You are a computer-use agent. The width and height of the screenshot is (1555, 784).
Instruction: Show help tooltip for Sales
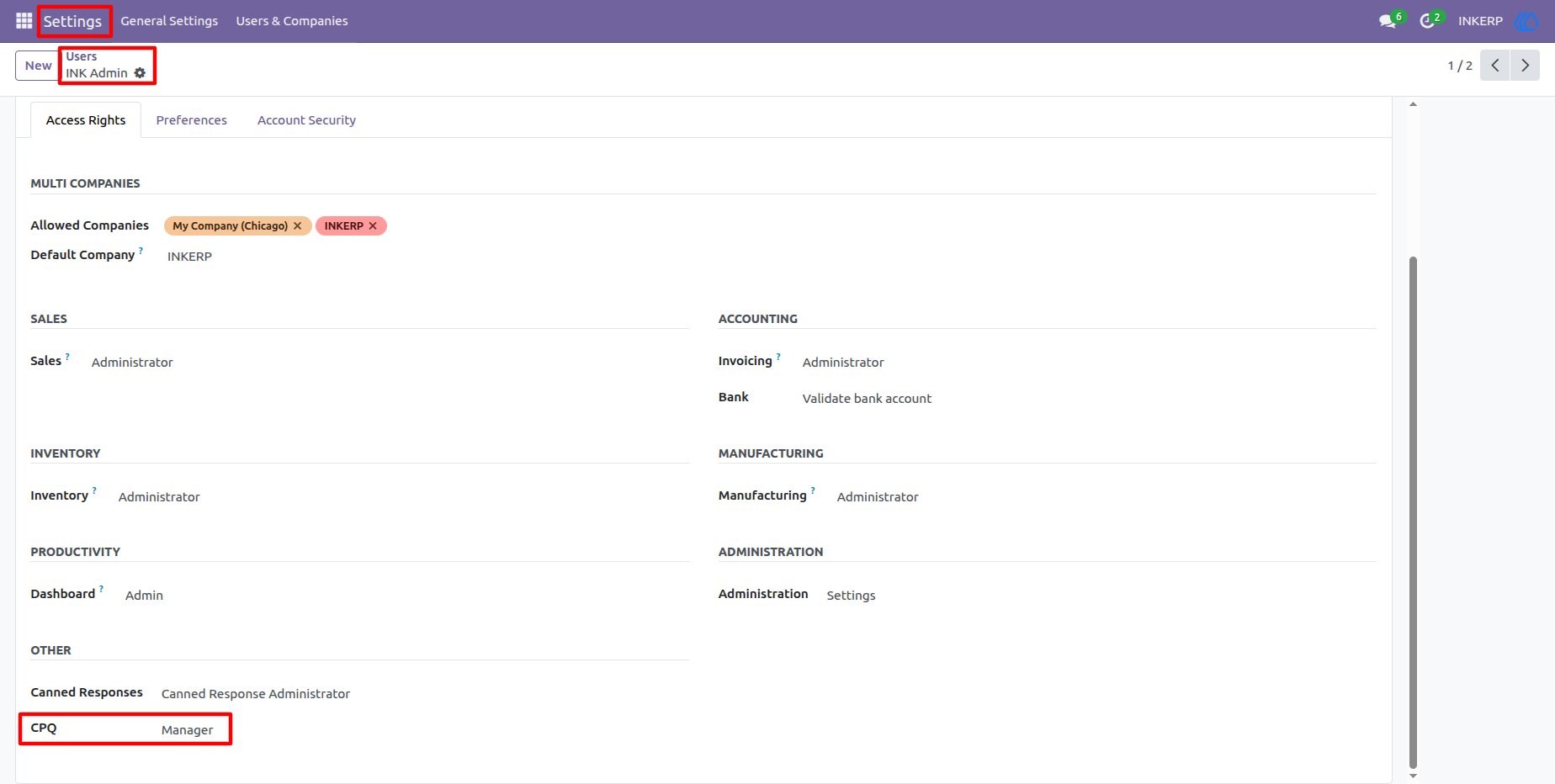pos(67,356)
